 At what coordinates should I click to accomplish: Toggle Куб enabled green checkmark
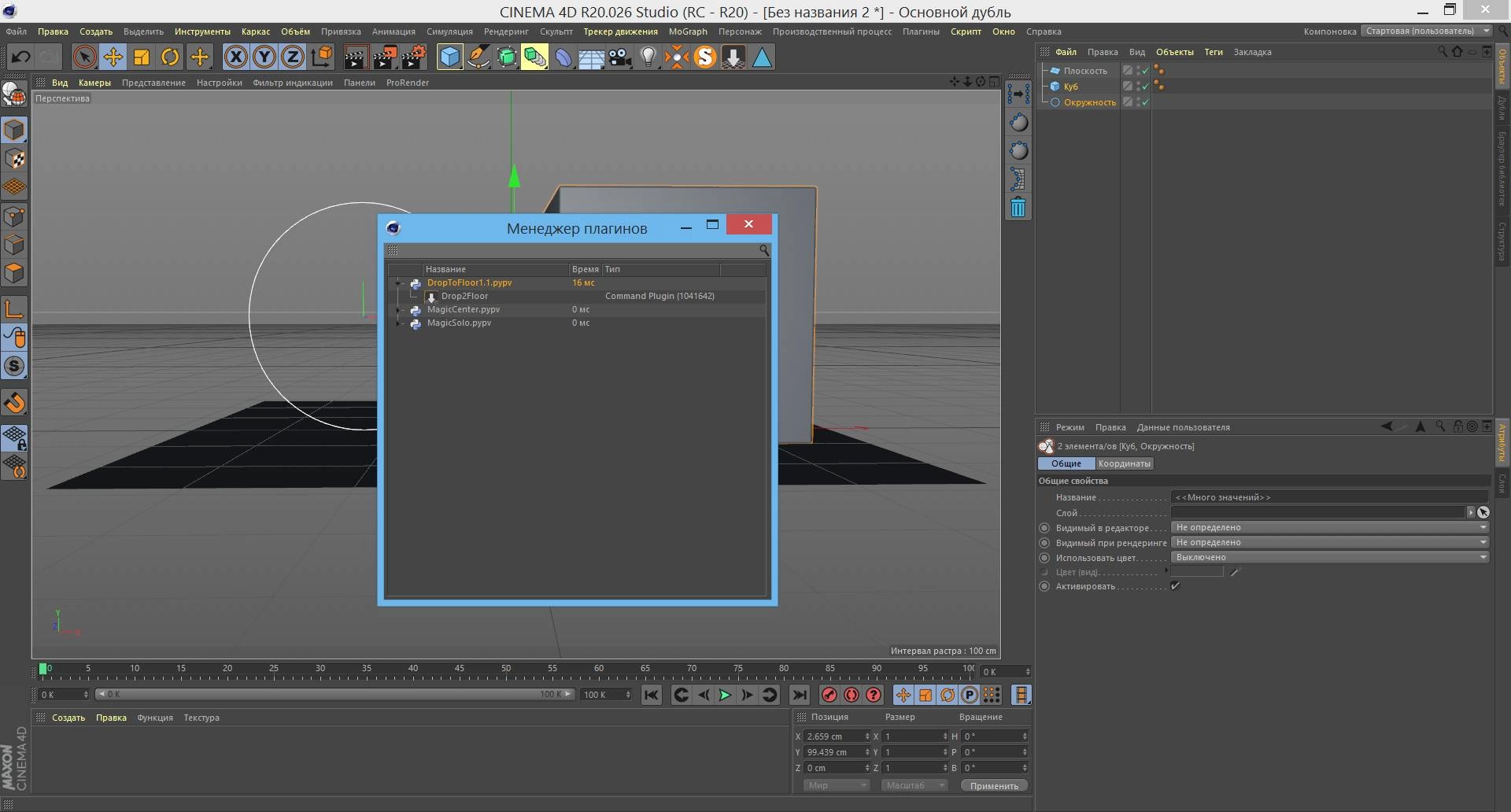(1145, 87)
